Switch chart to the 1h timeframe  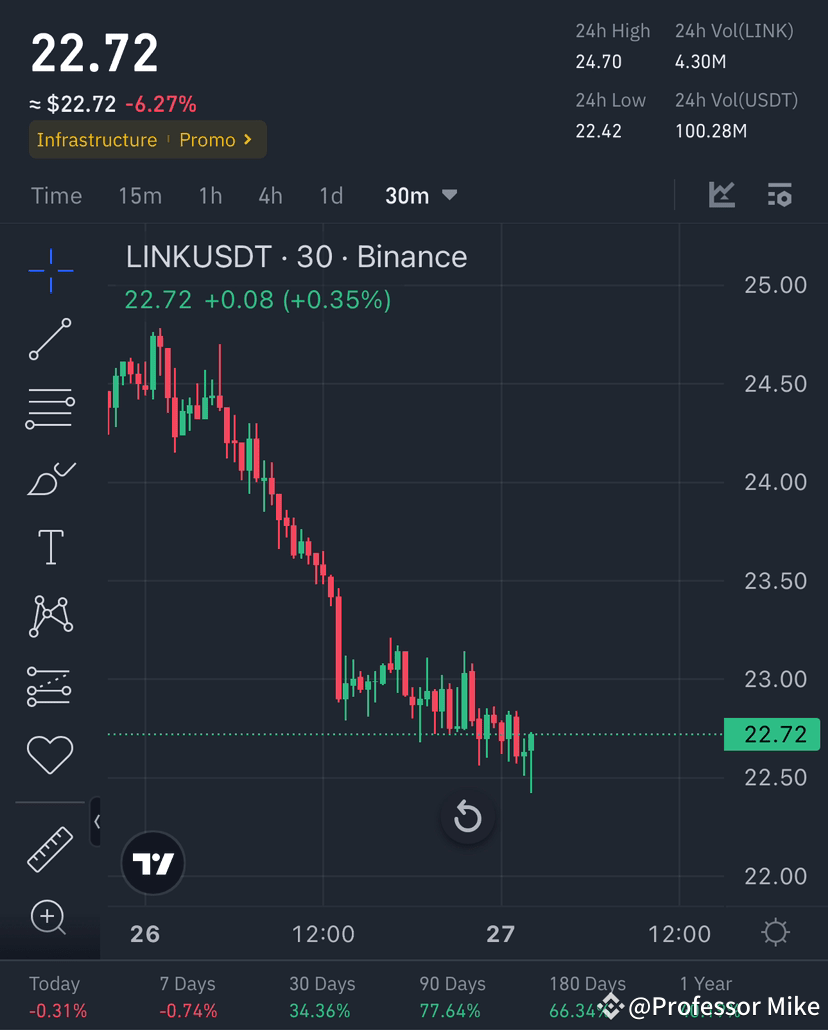pos(210,196)
